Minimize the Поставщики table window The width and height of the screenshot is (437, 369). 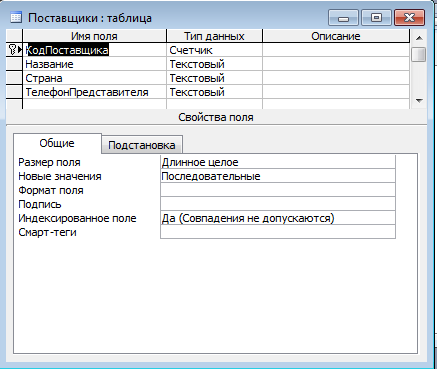(x=343, y=18)
